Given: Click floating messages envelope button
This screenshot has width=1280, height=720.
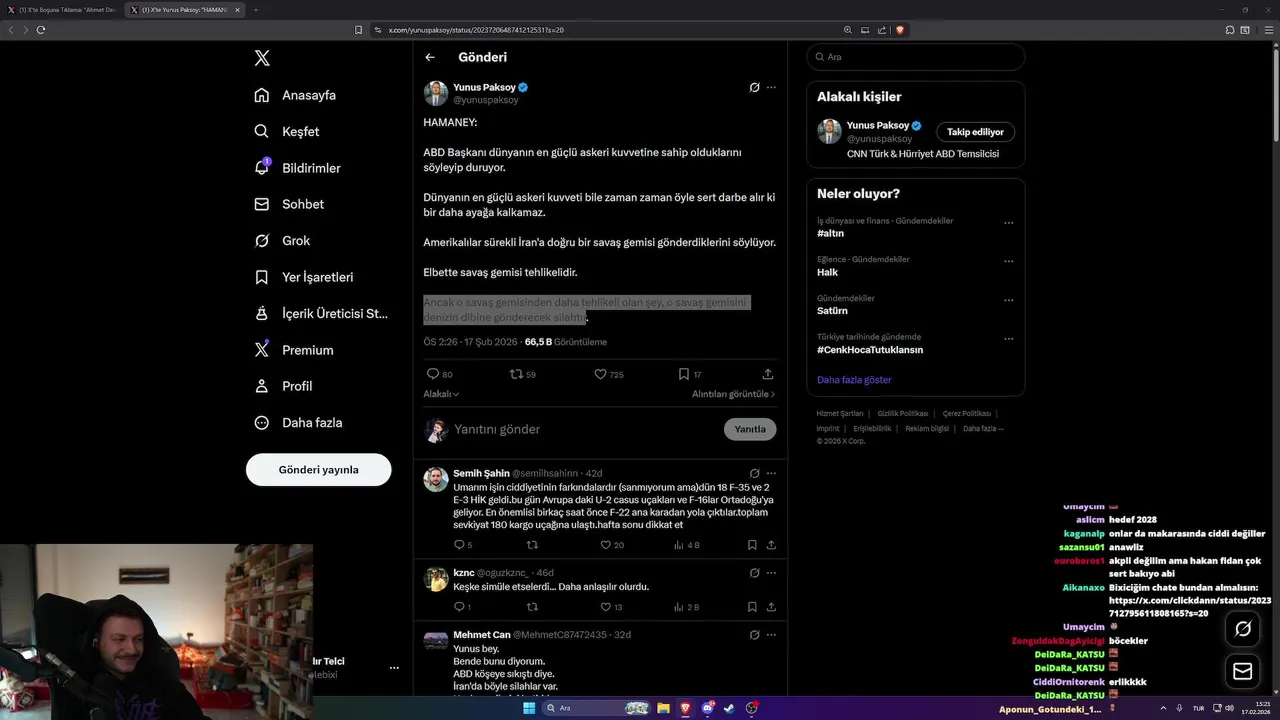Looking at the screenshot, I should tap(1243, 671).
